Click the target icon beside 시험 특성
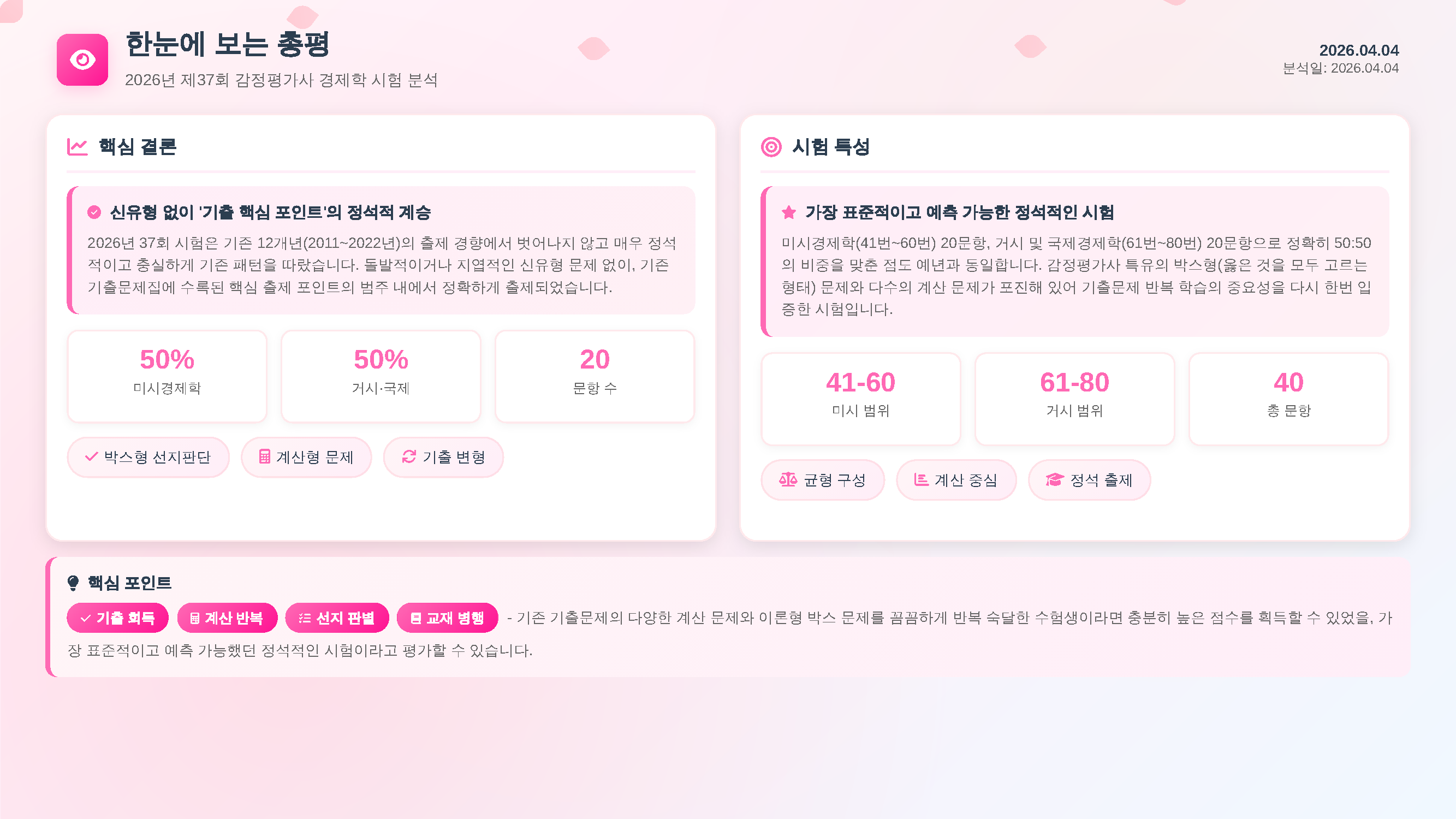 [771, 147]
